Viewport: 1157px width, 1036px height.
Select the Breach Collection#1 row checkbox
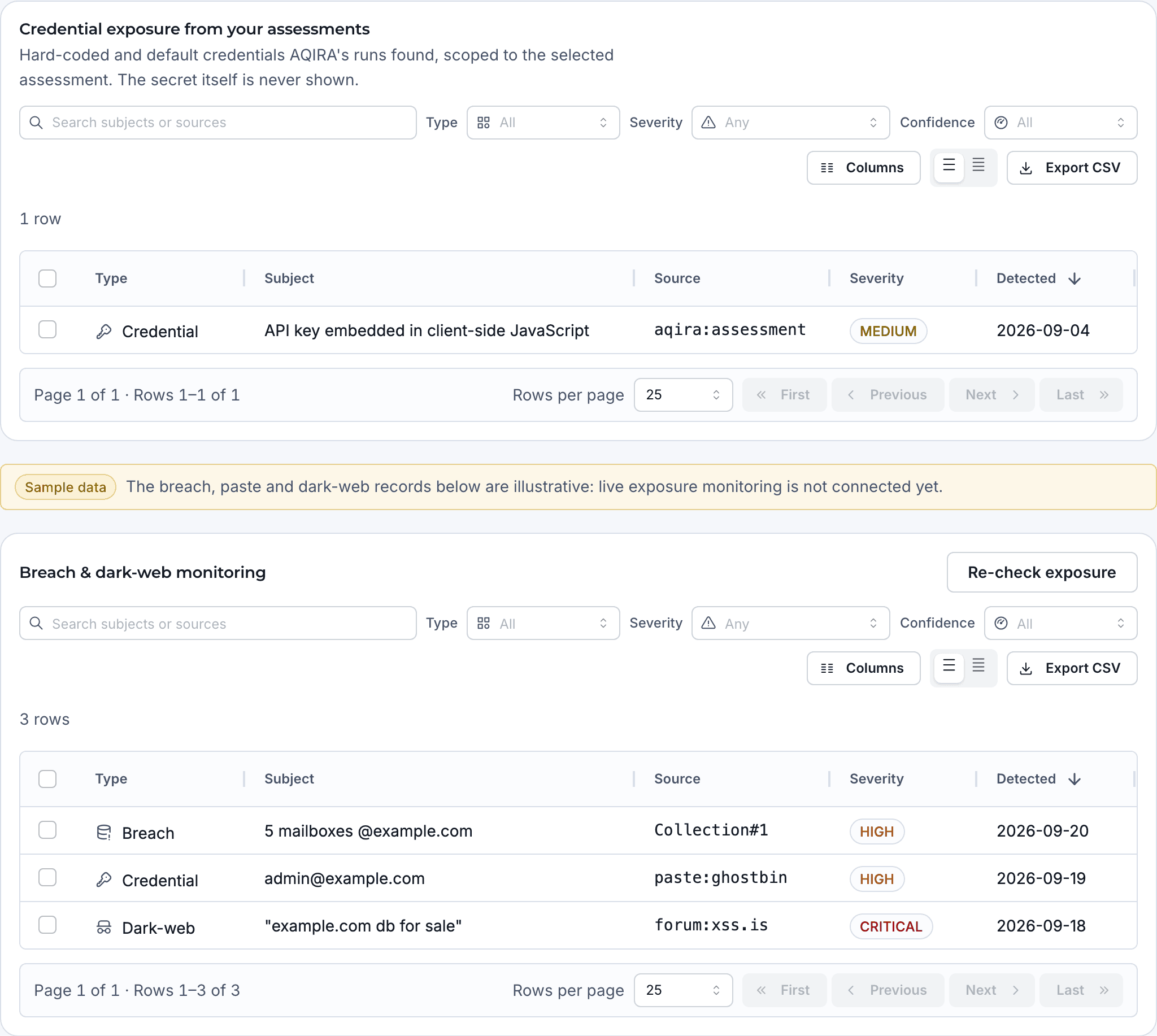[47, 830]
